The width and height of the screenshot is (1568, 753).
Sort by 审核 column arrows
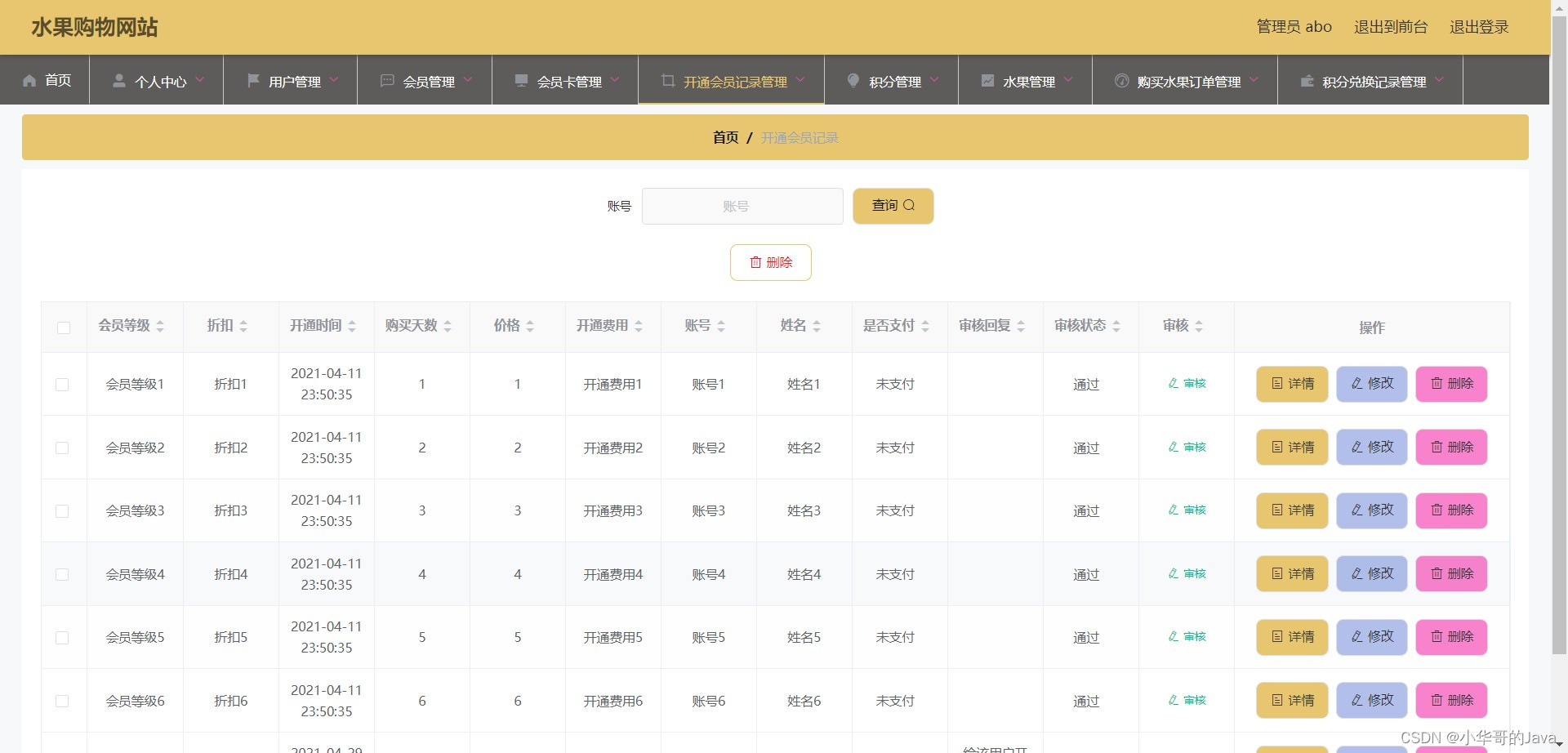click(1199, 326)
